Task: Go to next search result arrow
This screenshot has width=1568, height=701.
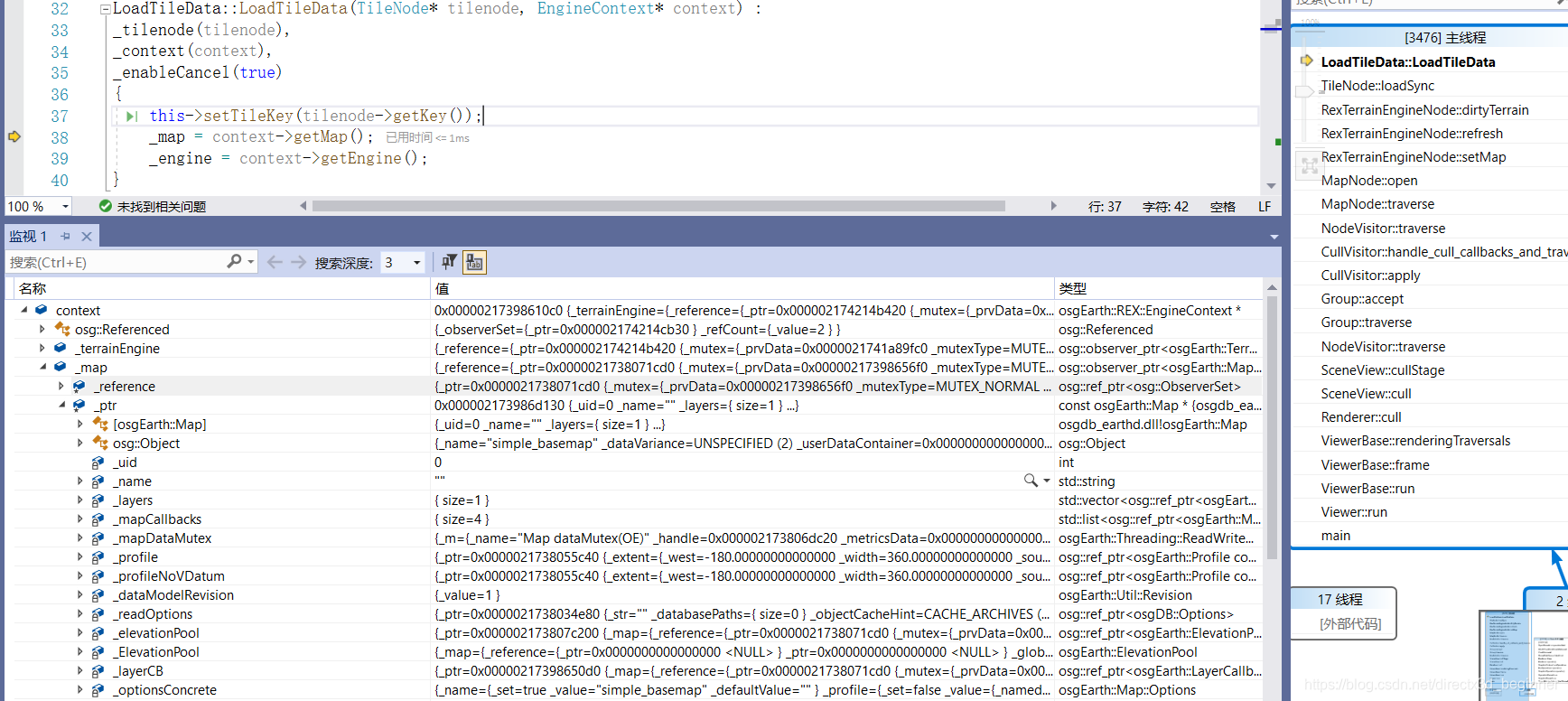Action: 298,262
